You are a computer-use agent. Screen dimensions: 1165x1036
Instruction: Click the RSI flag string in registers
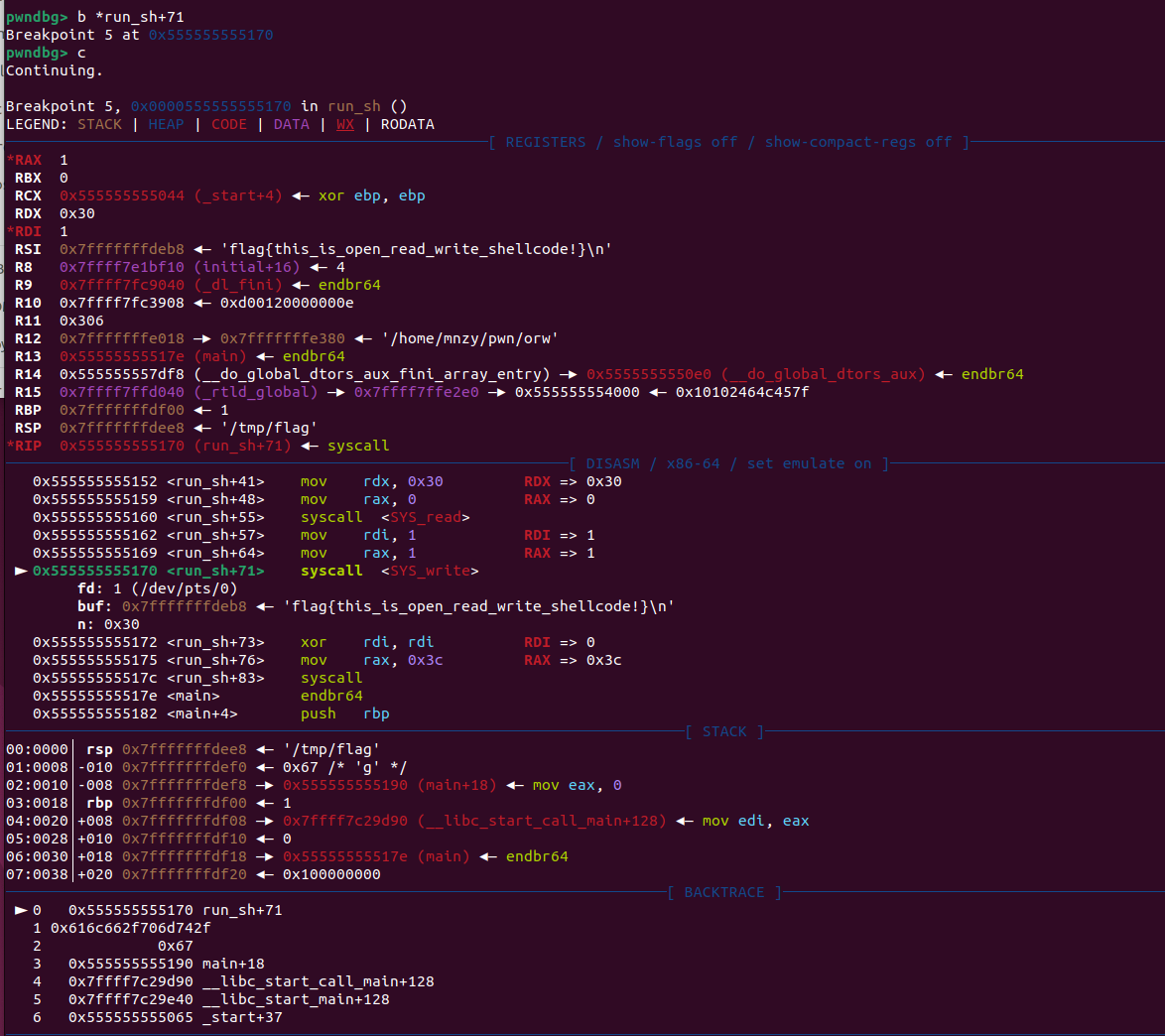416,249
